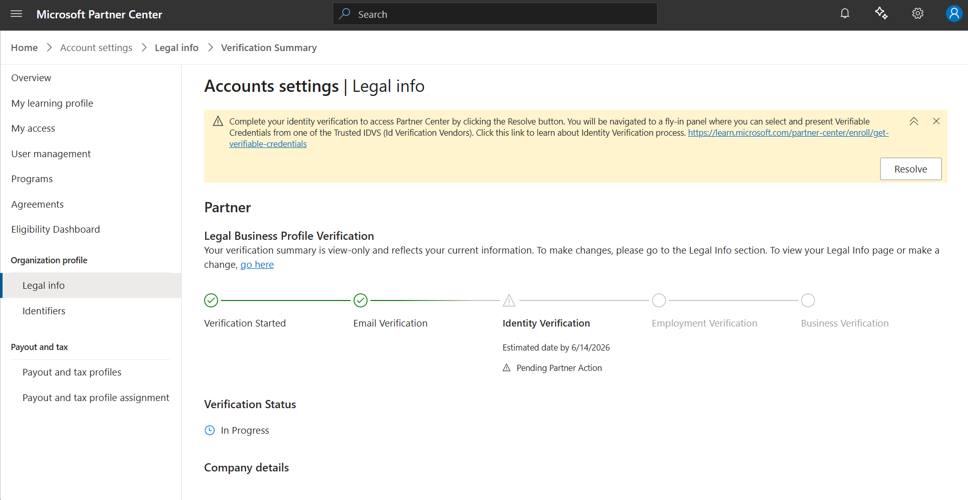
Task: Go to Account settings breadcrumb
Action: [x=96, y=48]
